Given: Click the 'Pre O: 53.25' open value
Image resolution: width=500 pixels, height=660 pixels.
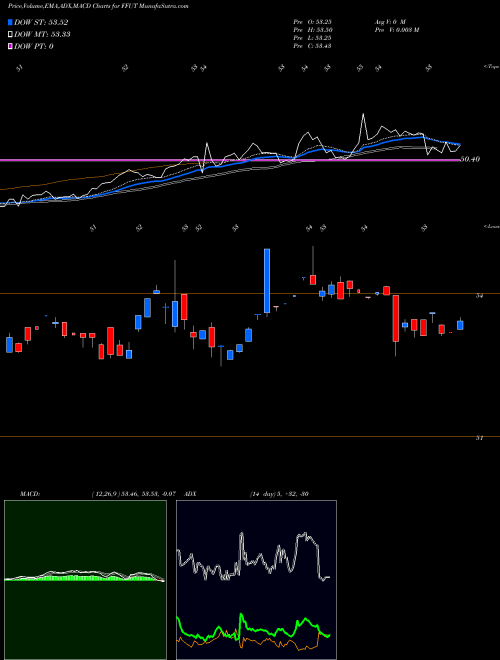Looking at the screenshot, I should pos(312,21).
